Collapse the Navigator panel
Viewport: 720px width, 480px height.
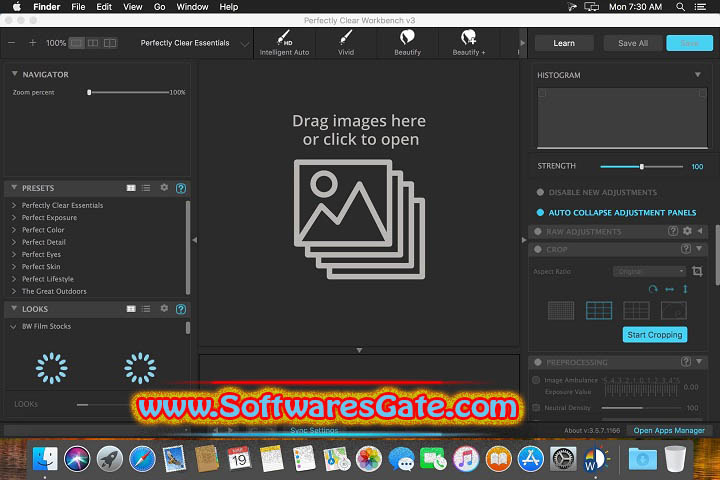point(12,74)
